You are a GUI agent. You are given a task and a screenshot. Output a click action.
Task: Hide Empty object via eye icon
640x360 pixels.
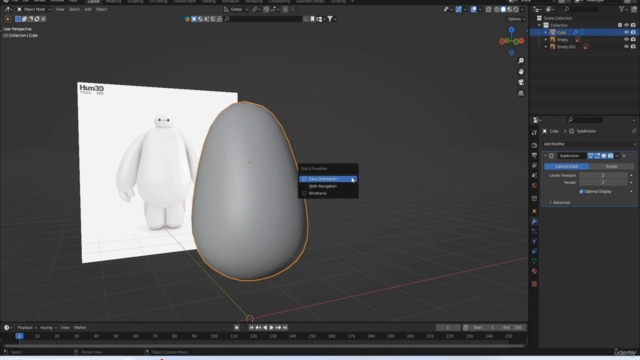pyautogui.click(x=626, y=40)
